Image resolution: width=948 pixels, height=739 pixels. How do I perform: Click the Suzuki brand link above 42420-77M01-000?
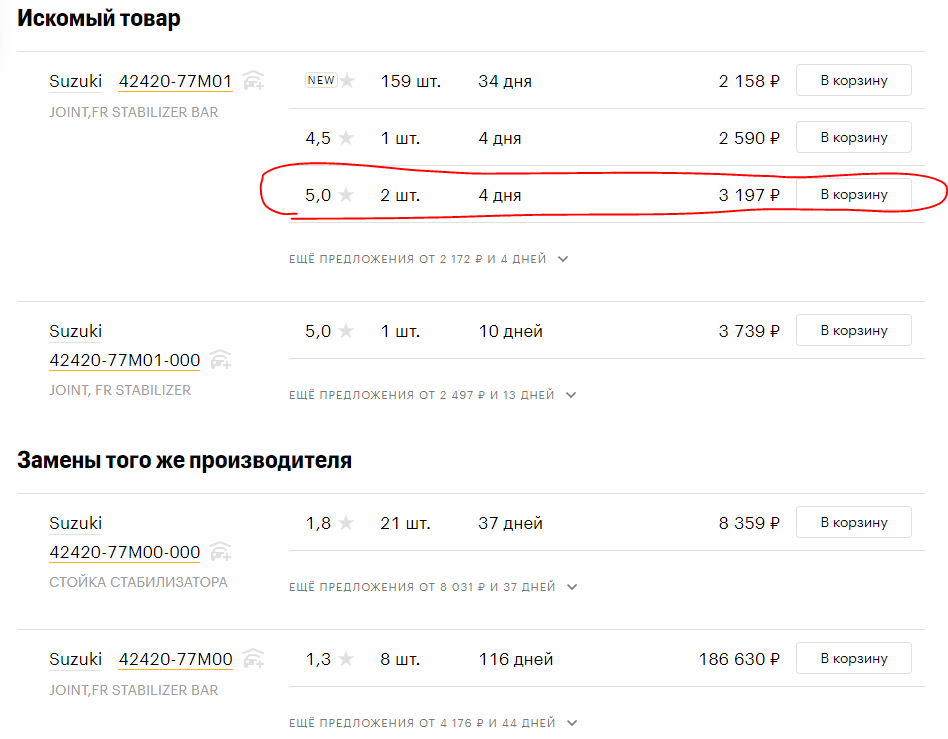[x=76, y=331]
